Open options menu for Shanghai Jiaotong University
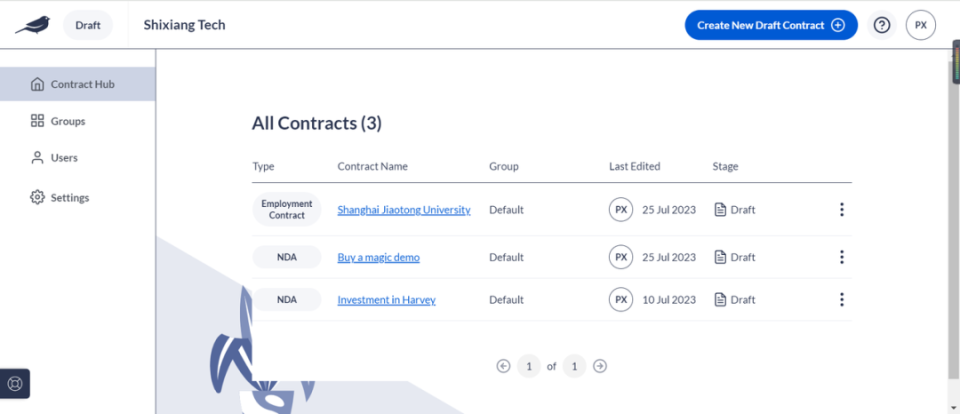 point(841,210)
